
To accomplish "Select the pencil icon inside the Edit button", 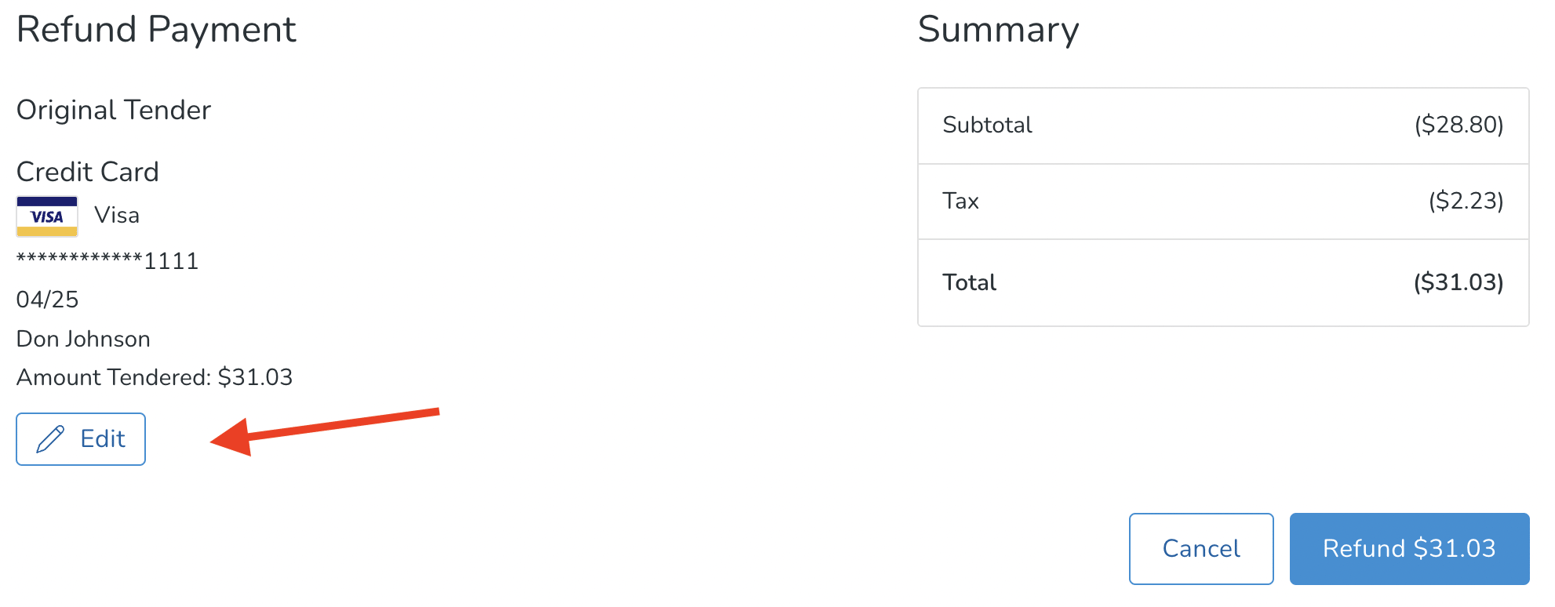I will point(52,438).
